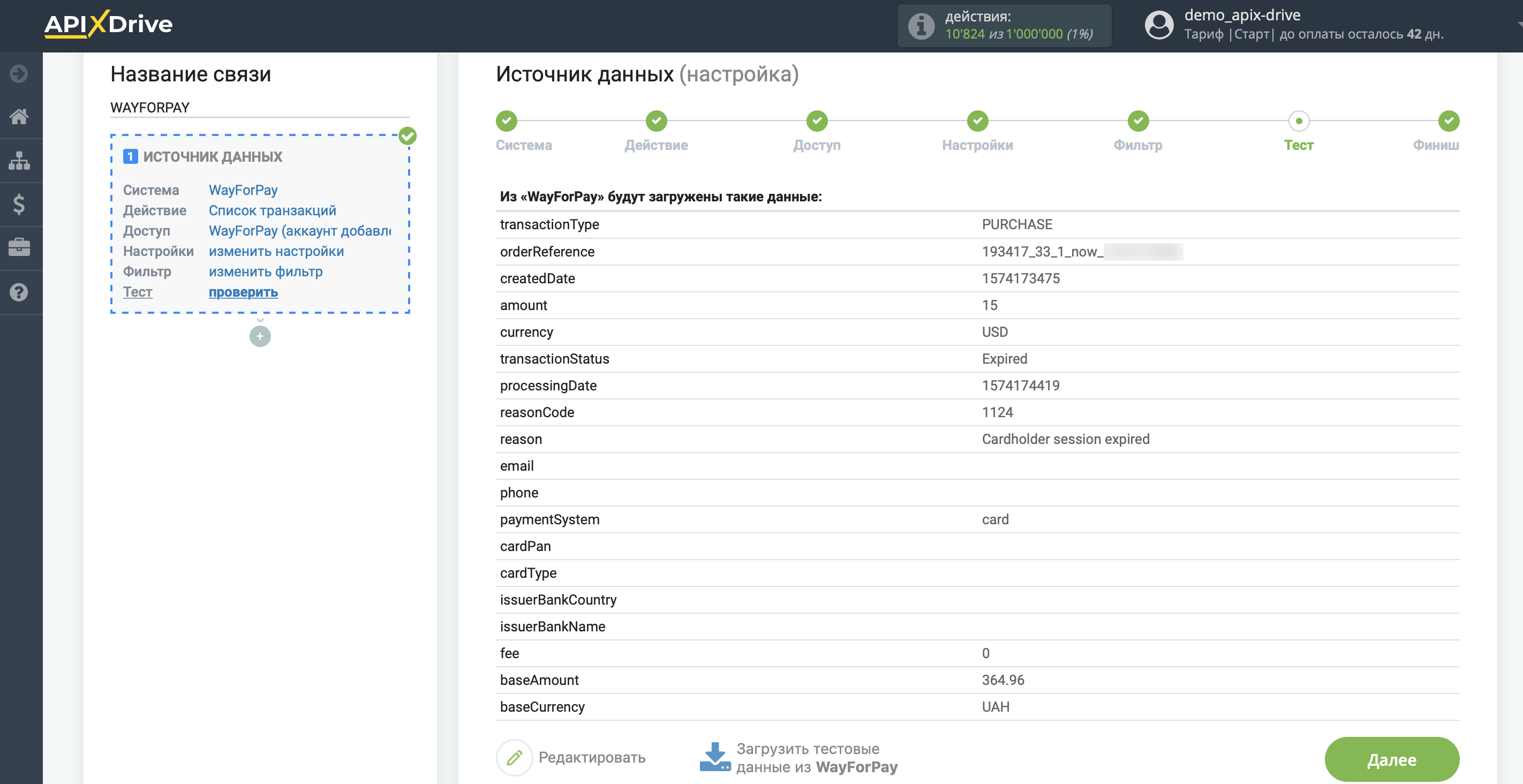
Task: Click изменить фильтр link
Action: [x=266, y=272]
